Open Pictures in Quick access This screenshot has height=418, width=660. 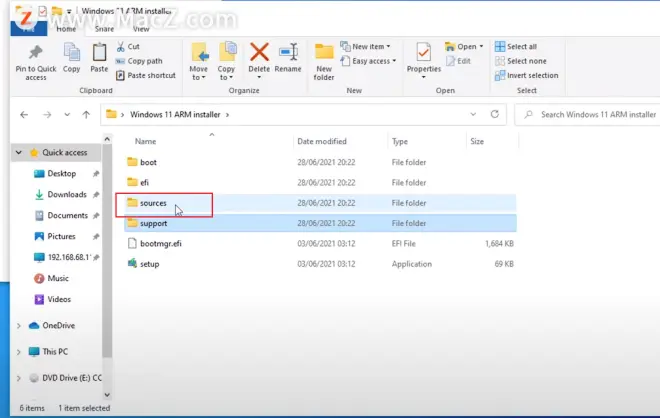pyautogui.click(x=61, y=236)
